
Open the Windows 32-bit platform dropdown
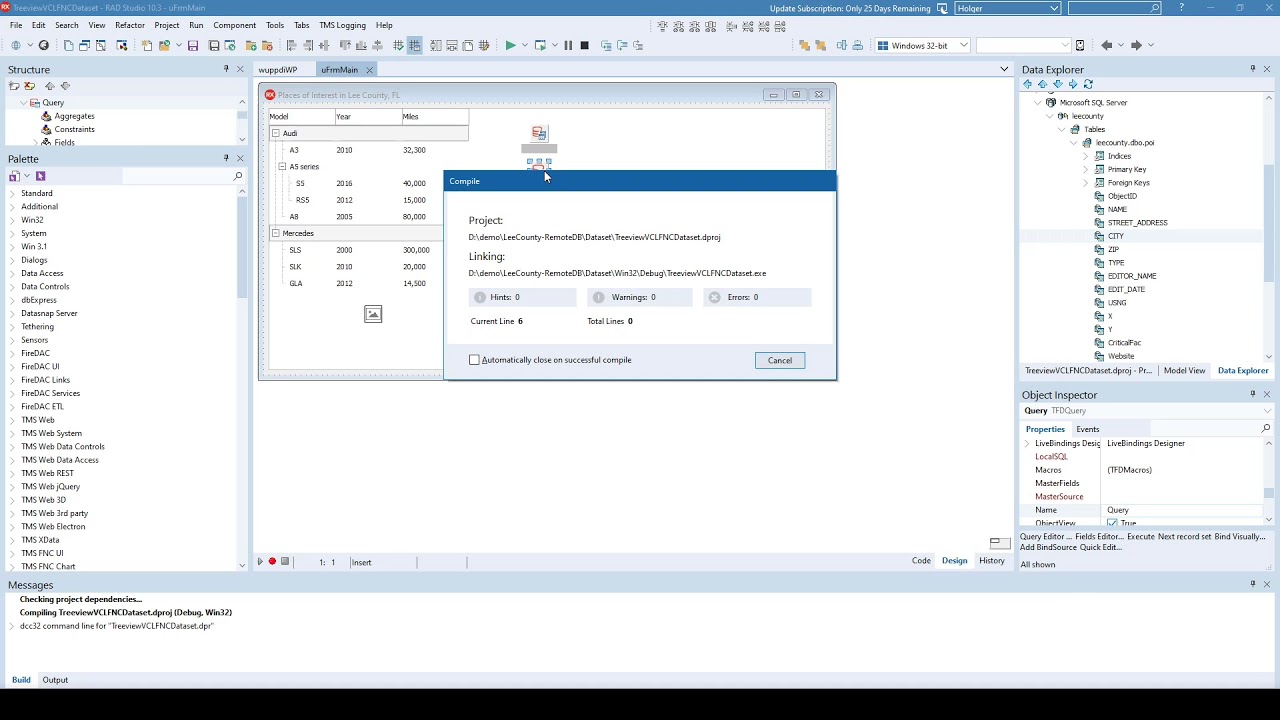[x=963, y=45]
